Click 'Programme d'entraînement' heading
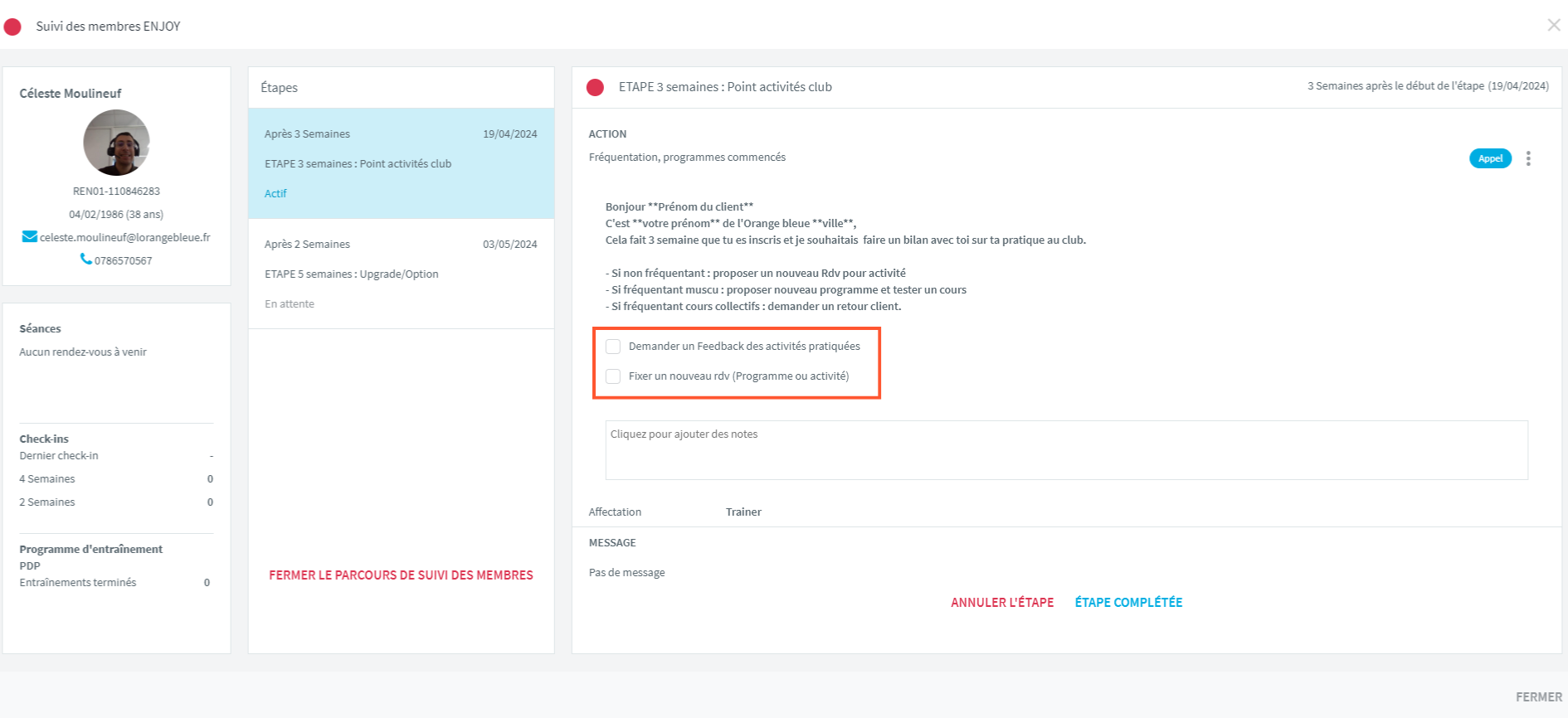Screen dimensions: 1568x718 point(91,549)
